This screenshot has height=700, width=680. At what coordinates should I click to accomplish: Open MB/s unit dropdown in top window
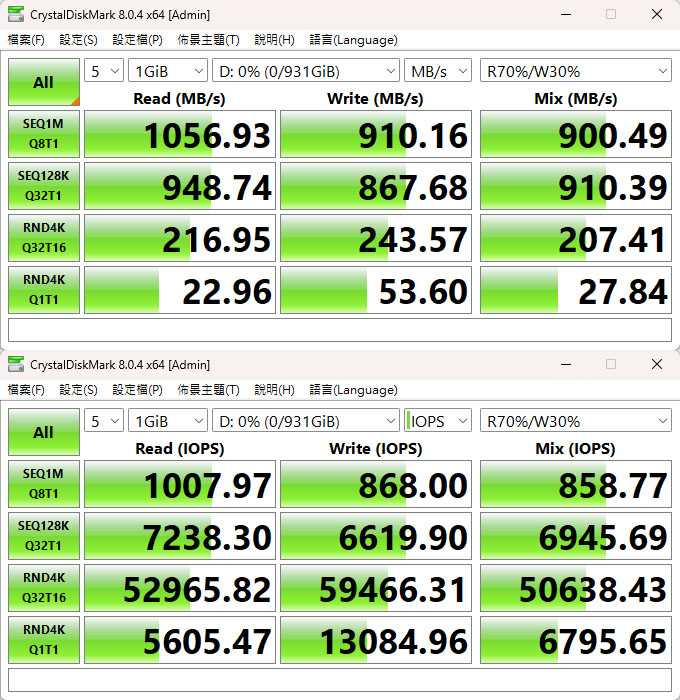(438, 71)
